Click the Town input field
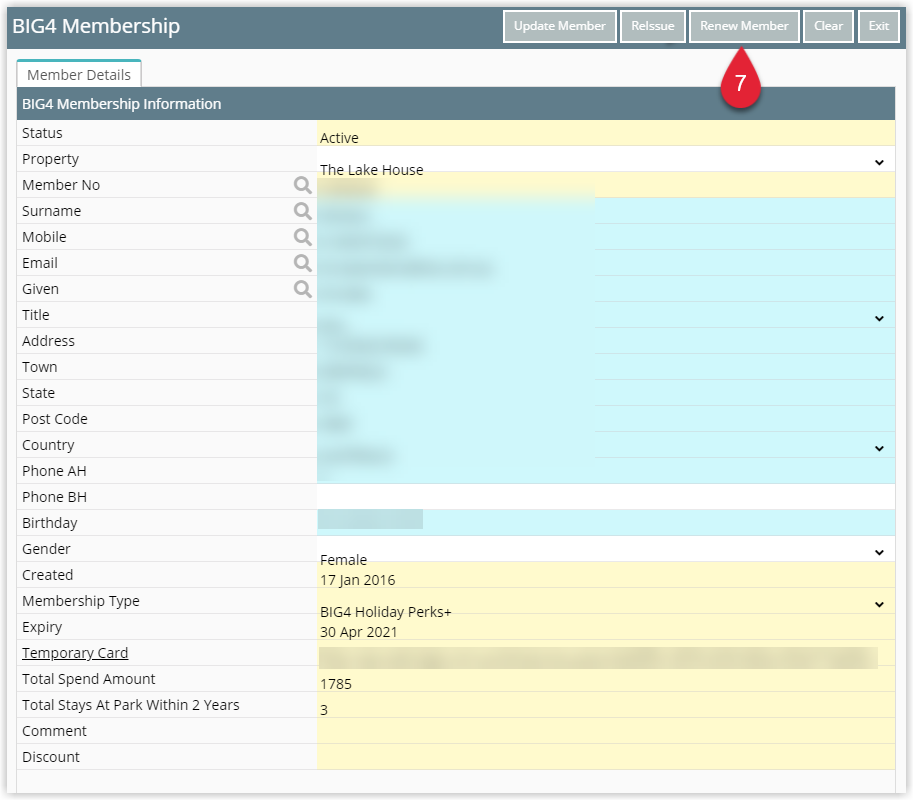 [606, 367]
